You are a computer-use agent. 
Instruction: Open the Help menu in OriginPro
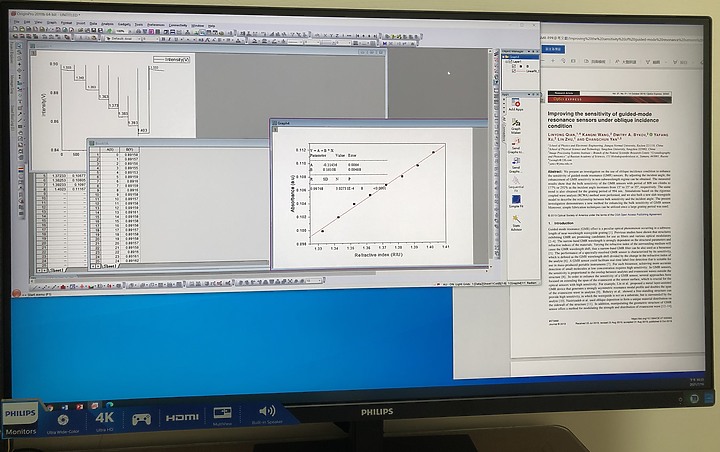211,26
